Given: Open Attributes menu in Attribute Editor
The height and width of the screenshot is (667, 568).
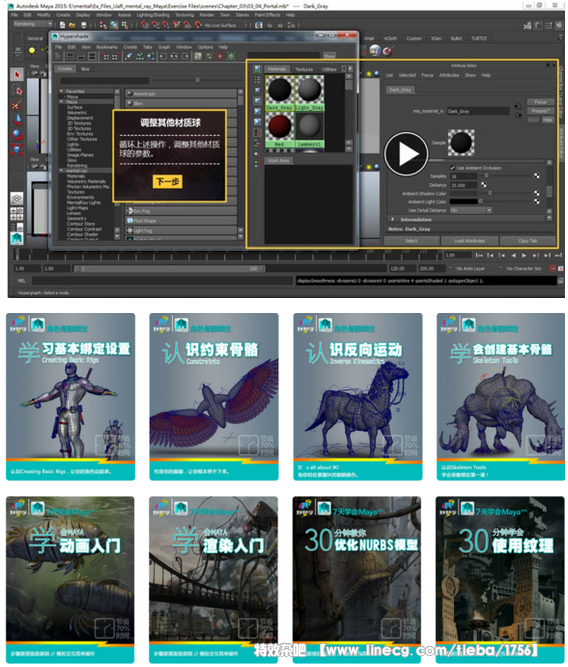Looking at the screenshot, I should [449, 75].
